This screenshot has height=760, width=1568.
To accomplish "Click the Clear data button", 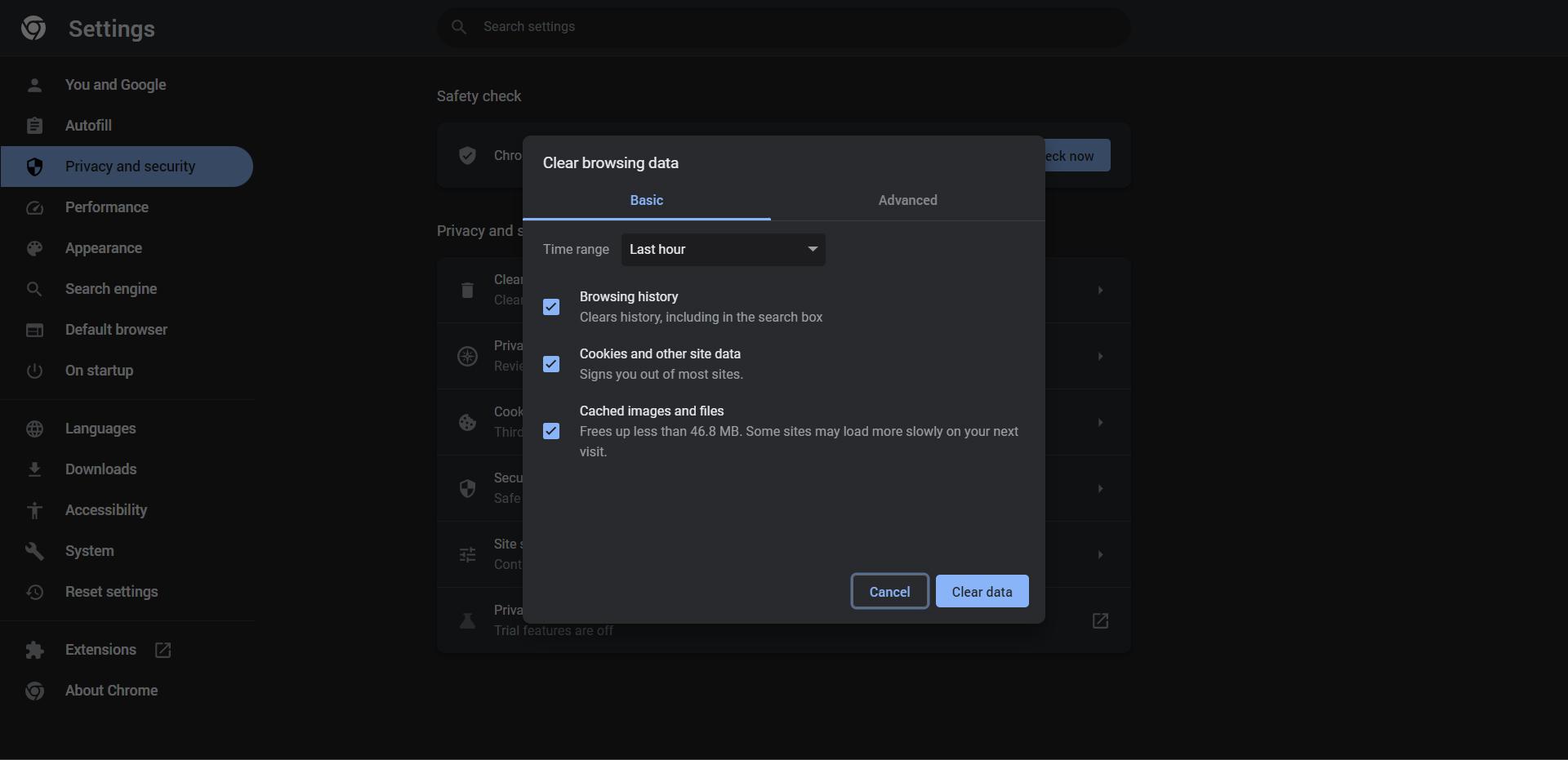I will tap(982, 591).
